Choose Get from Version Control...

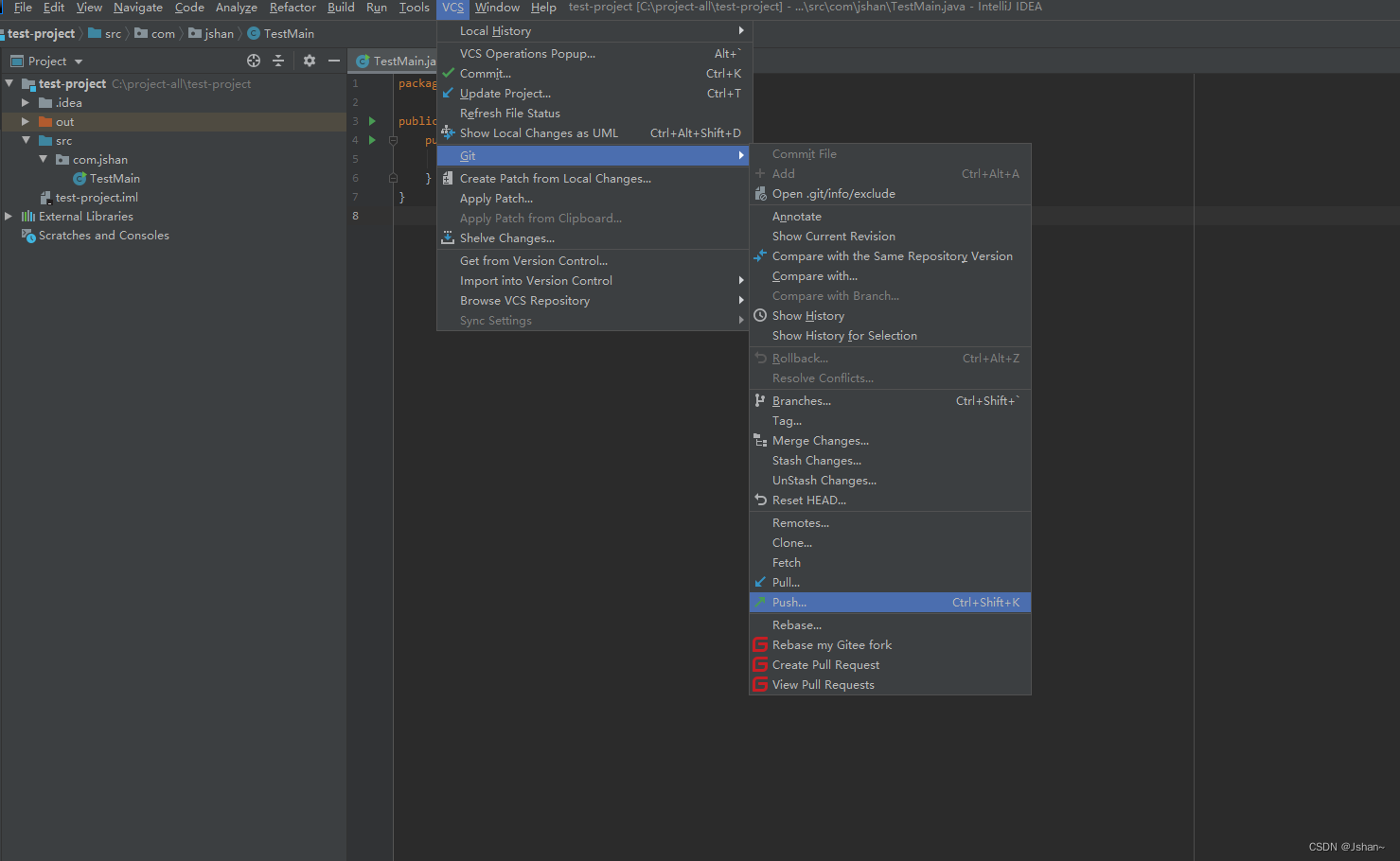pyautogui.click(x=593, y=261)
